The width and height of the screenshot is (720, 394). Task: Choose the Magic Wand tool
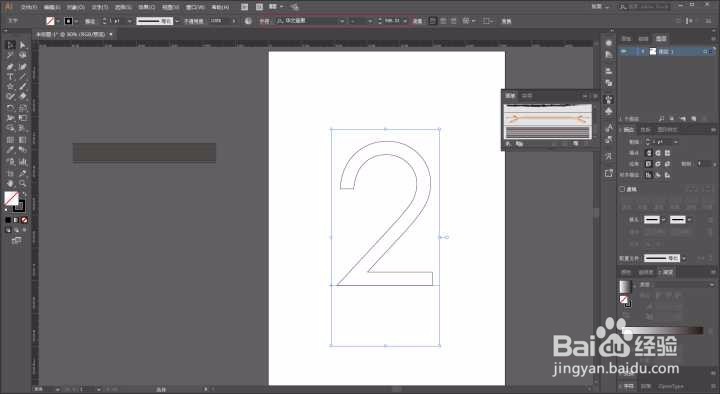pos(10,55)
